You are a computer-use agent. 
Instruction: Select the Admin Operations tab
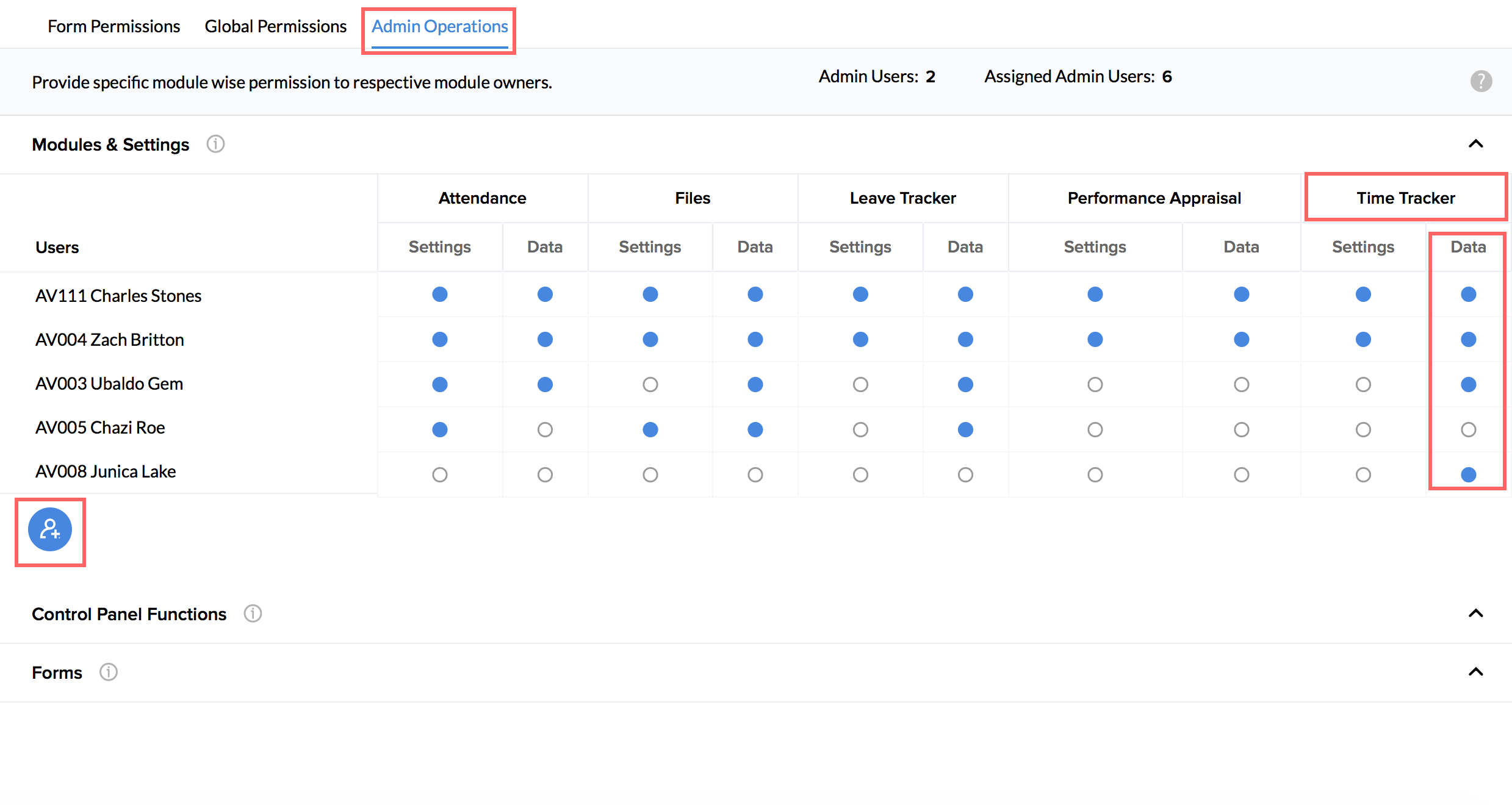click(439, 27)
